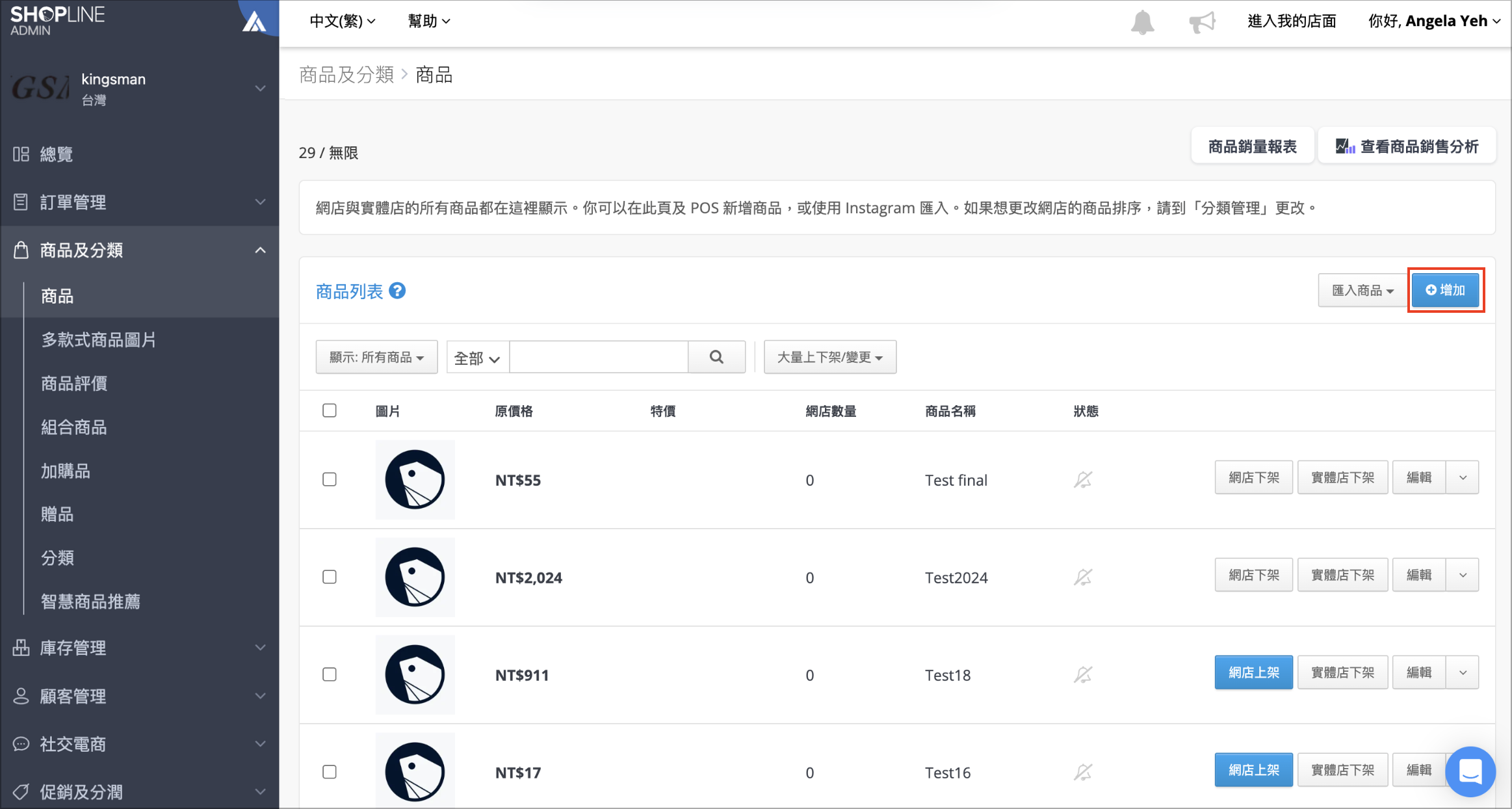The image size is (1512, 809).
Task: Expand the 庫存管理 sidebar menu
Action: coord(140,648)
